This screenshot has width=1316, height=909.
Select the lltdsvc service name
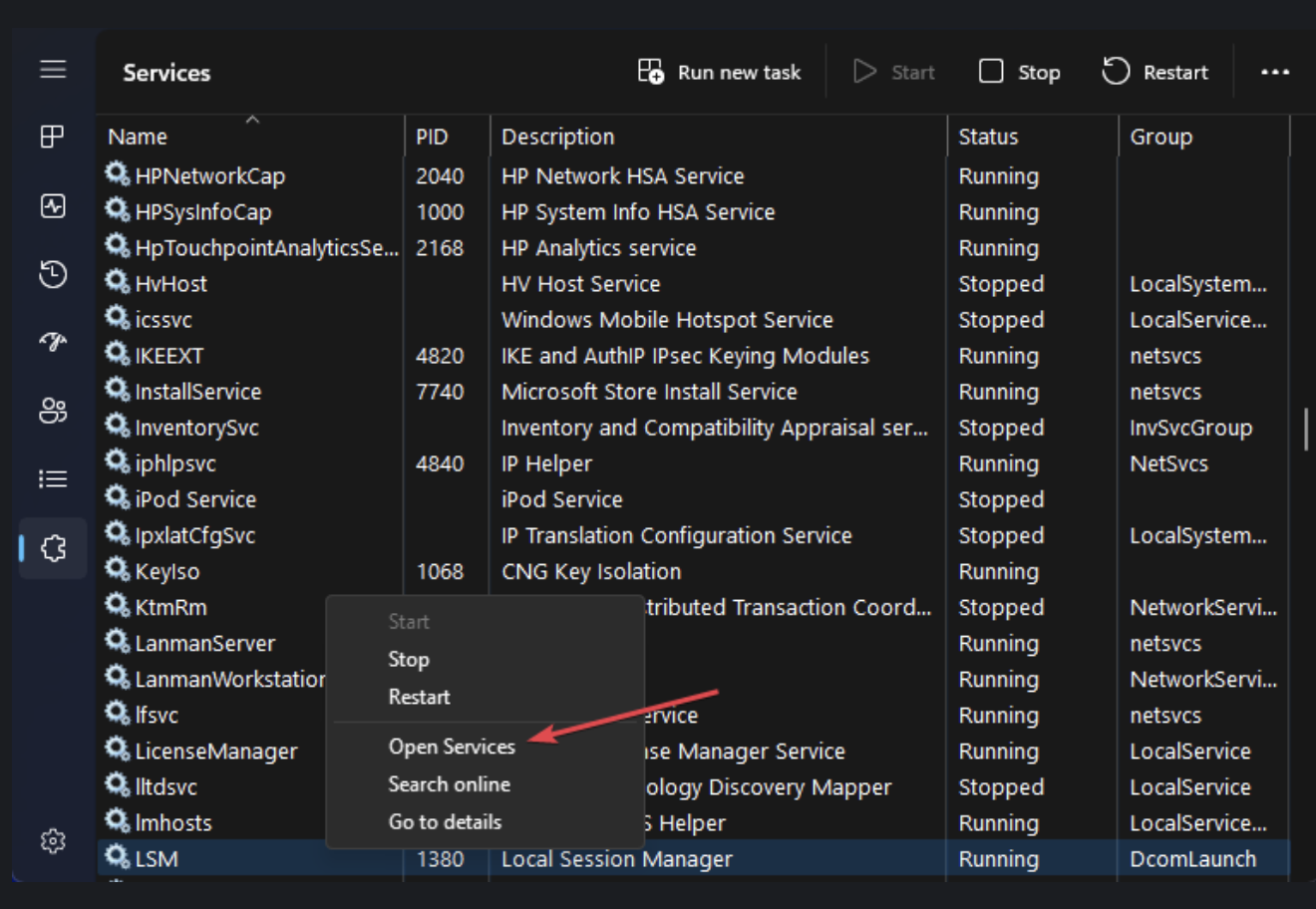[166, 787]
